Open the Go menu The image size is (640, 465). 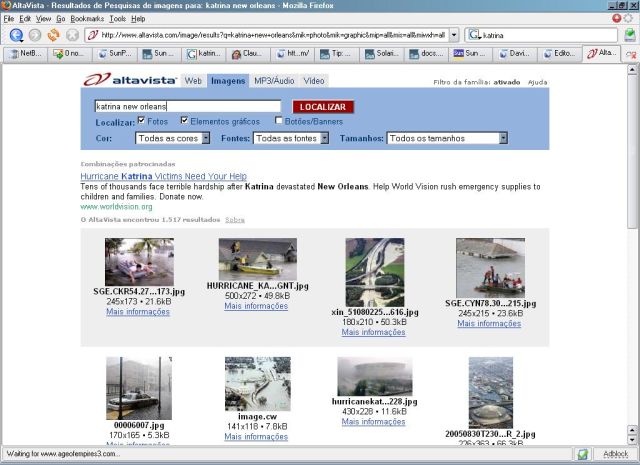tap(61, 19)
